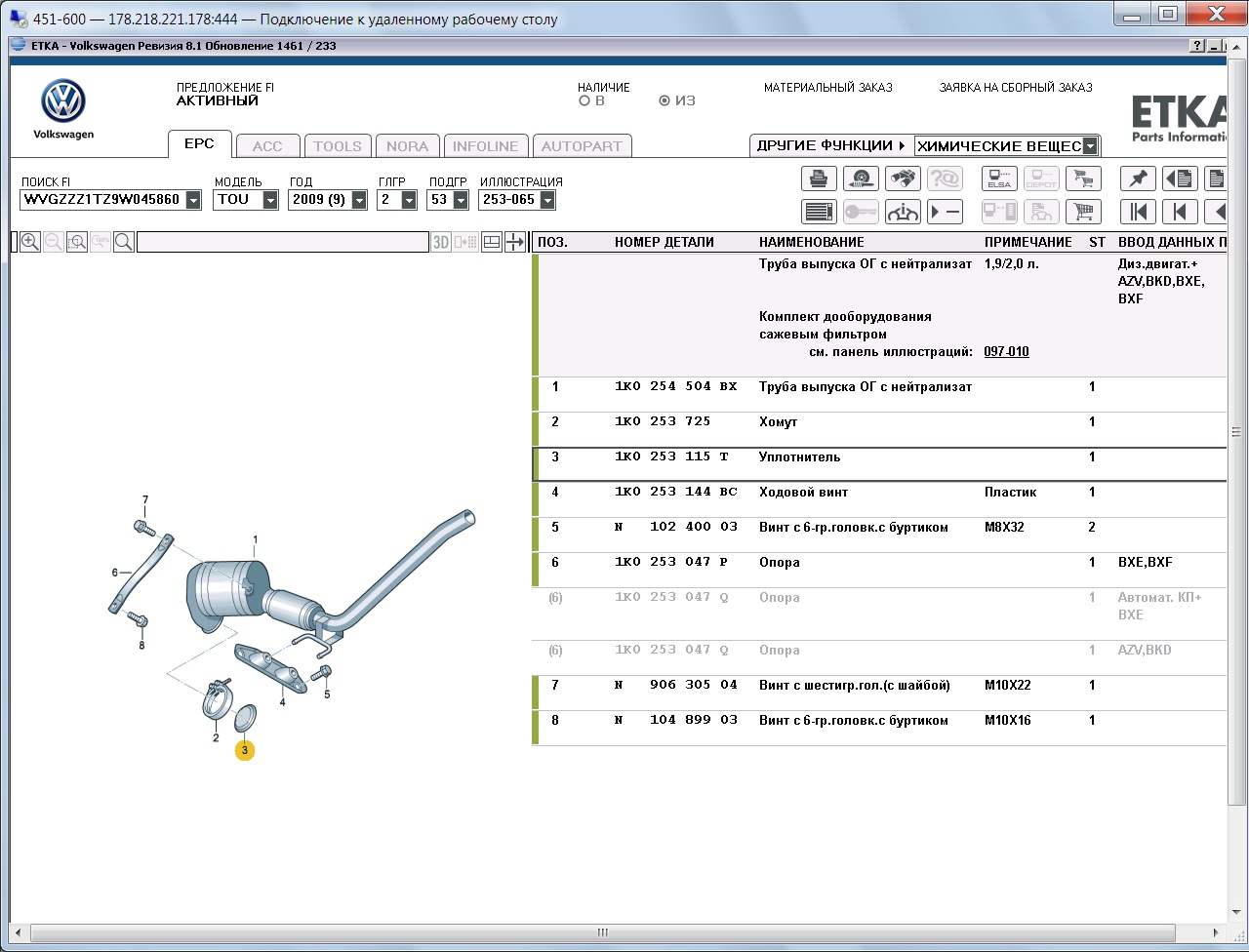
Task: Click the greyed key icon
Action: [x=861, y=211]
